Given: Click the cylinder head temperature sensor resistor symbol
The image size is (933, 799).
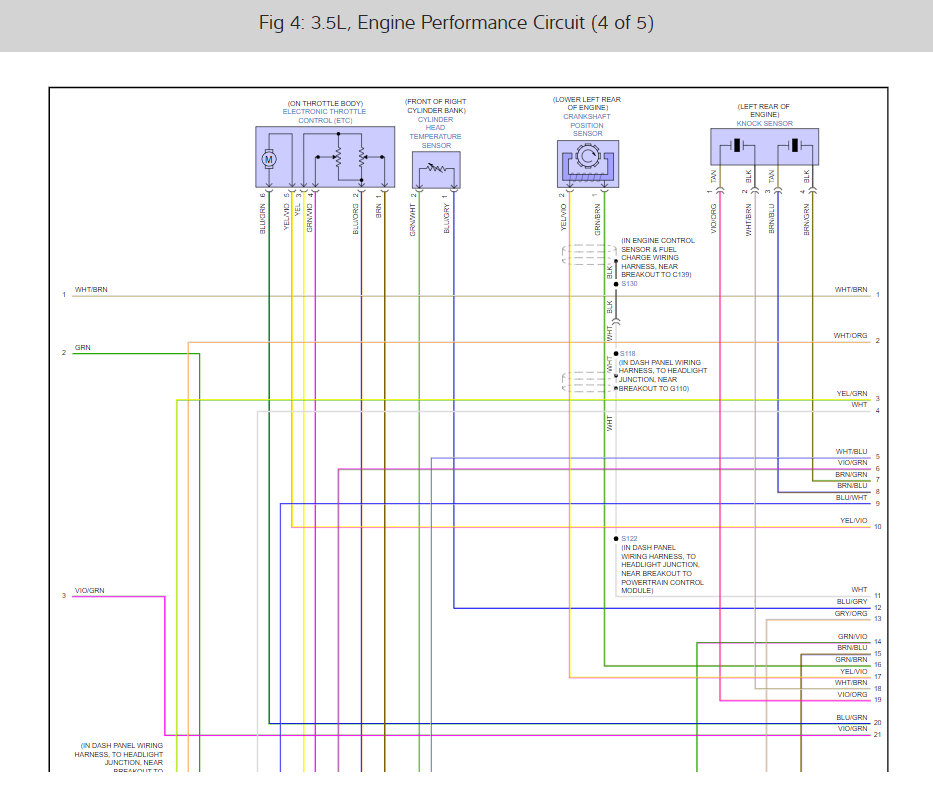Looking at the screenshot, I should pyautogui.click(x=436, y=169).
